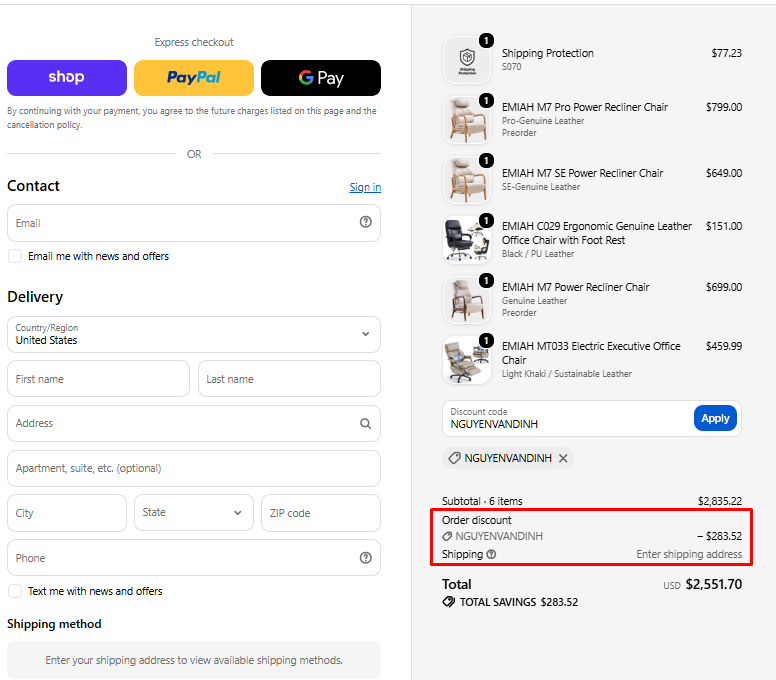The image size is (776, 680).
Task: Select Google Pay express checkout
Action: pos(321,78)
